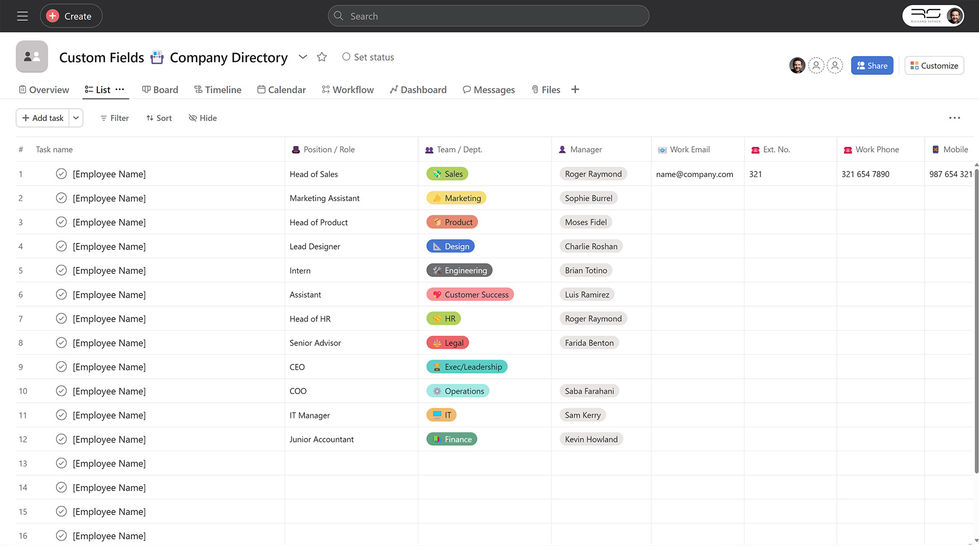Open the hamburger menu in top bar
Viewport: 979px width, 546px height.
(x=22, y=16)
